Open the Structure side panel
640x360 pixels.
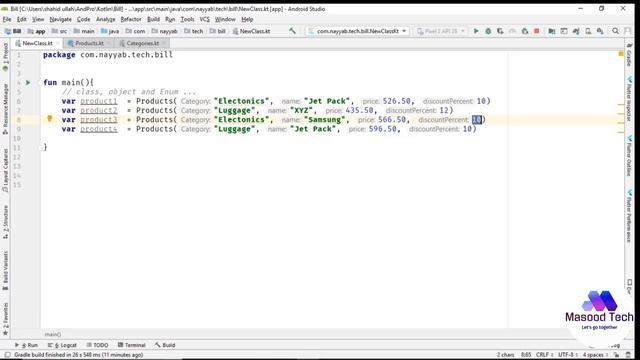click(5, 222)
